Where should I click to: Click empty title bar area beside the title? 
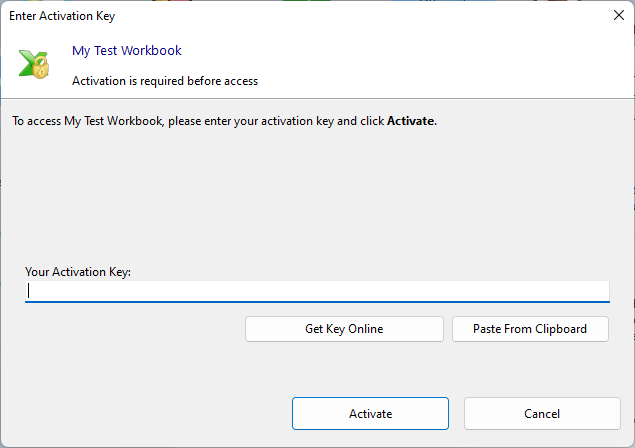(x=350, y=16)
